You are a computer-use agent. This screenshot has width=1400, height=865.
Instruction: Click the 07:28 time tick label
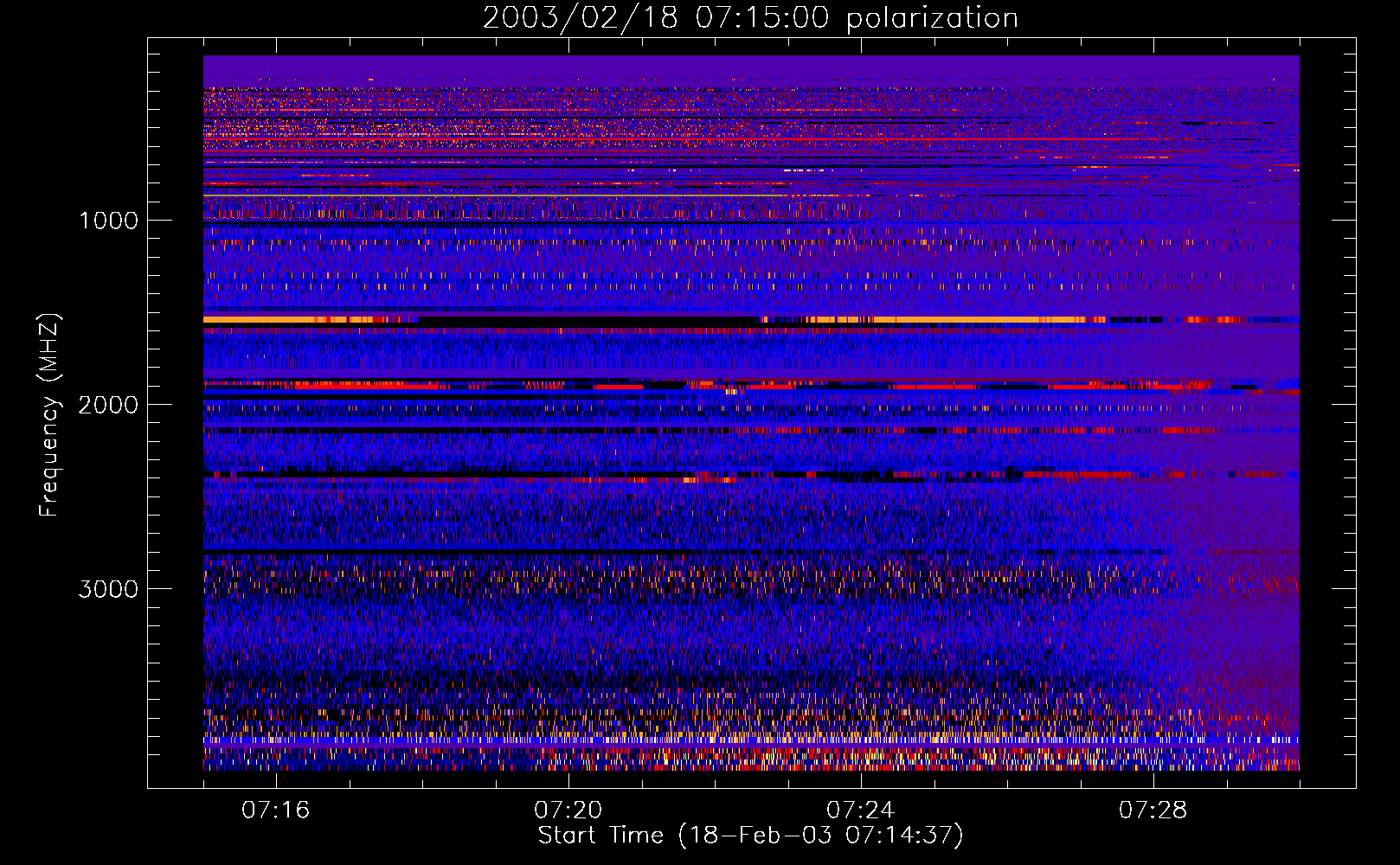point(1153,811)
